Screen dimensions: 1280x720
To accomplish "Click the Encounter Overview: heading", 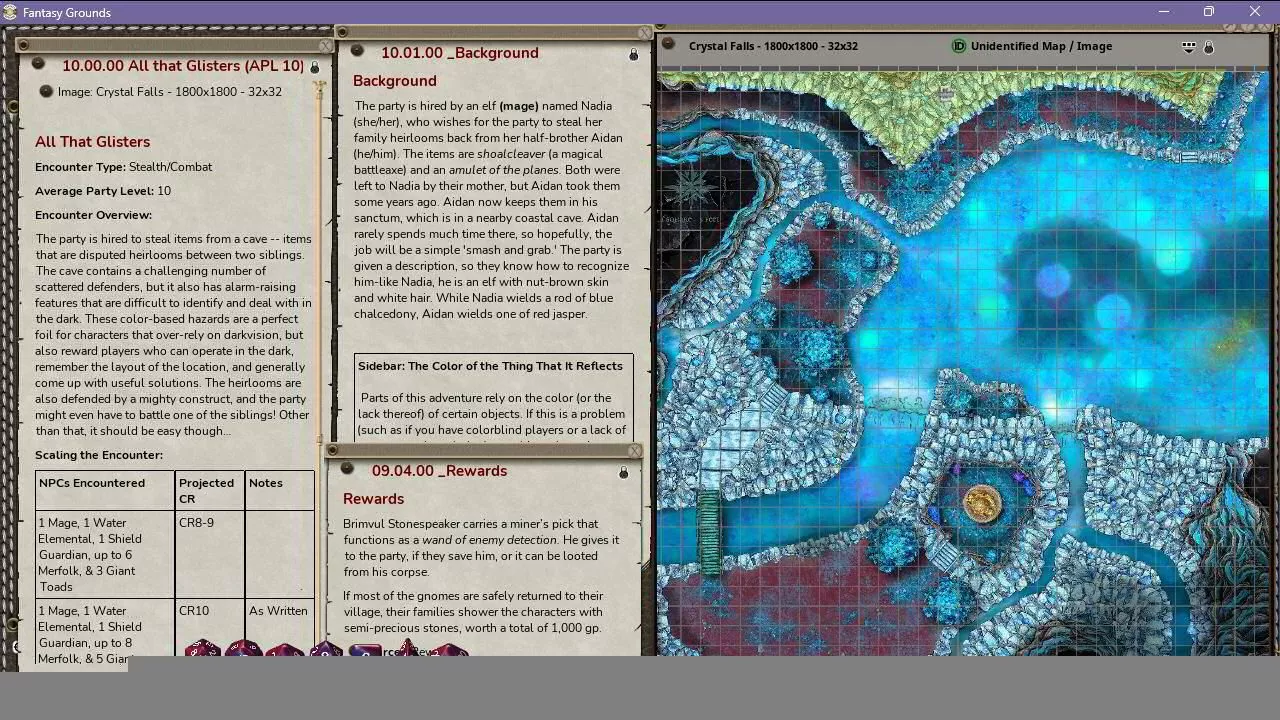I will (94, 215).
